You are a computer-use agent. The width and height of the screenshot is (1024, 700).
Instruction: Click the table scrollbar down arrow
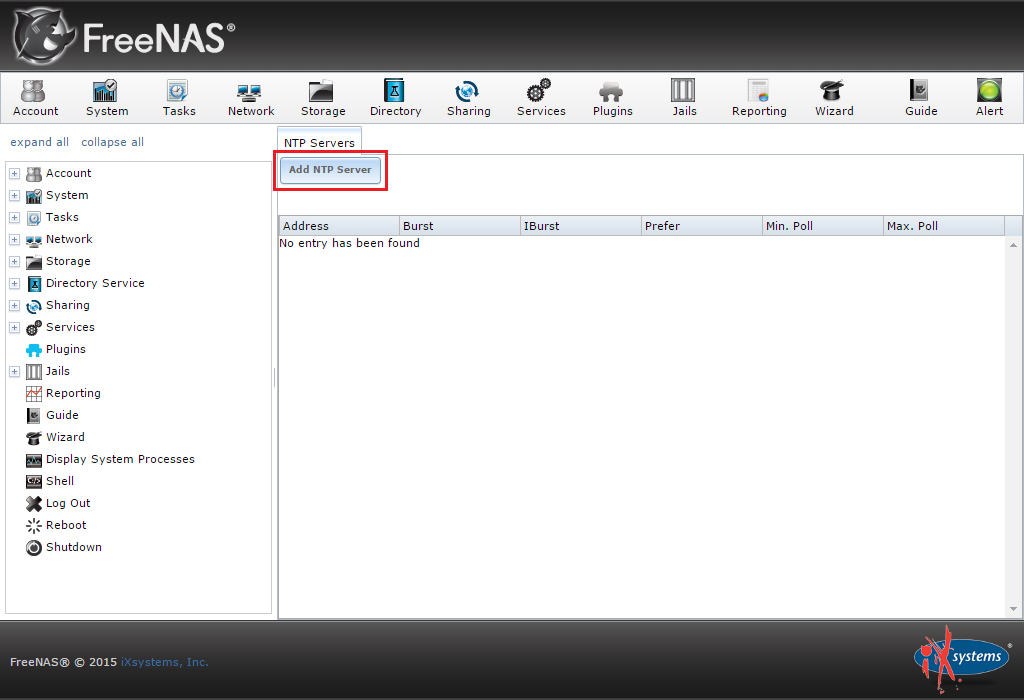tap(1013, 609)
